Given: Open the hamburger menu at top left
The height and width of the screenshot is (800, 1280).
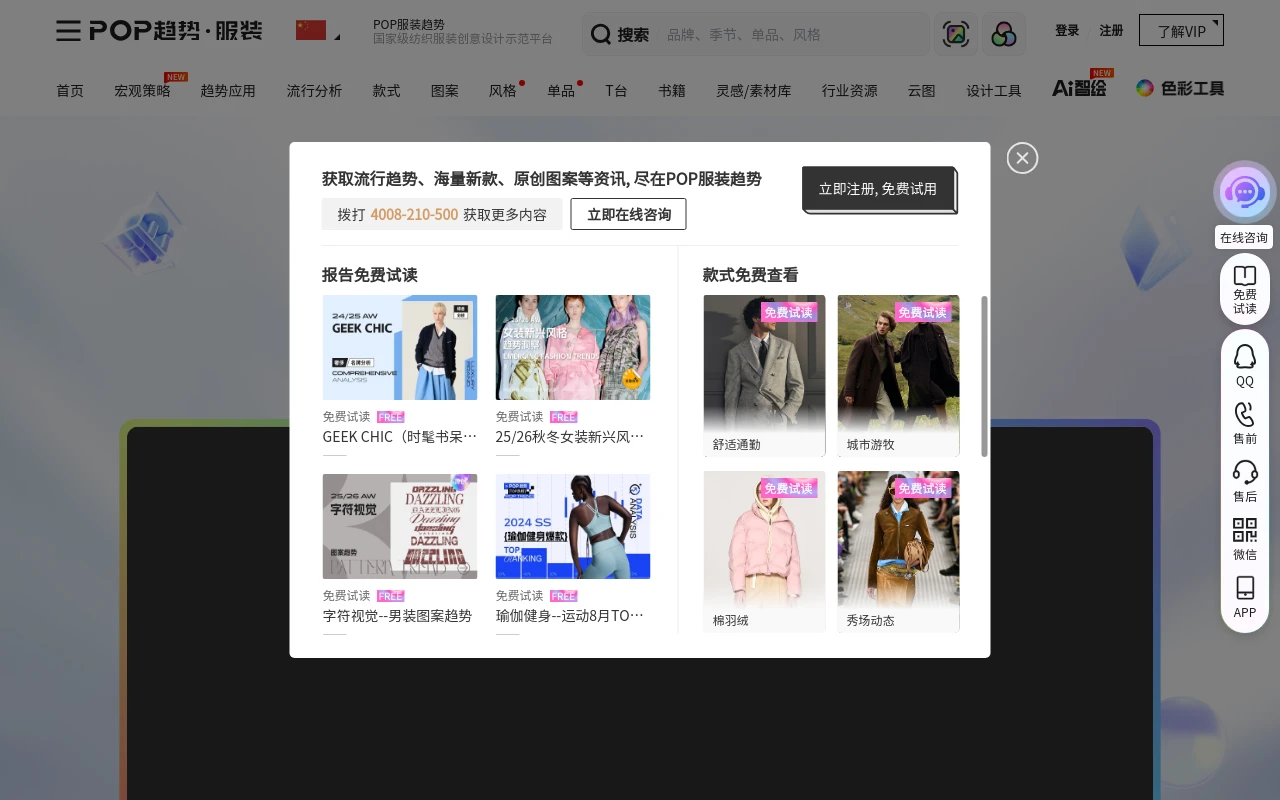Looking at the screenshot, I should [x=68, y=31].
